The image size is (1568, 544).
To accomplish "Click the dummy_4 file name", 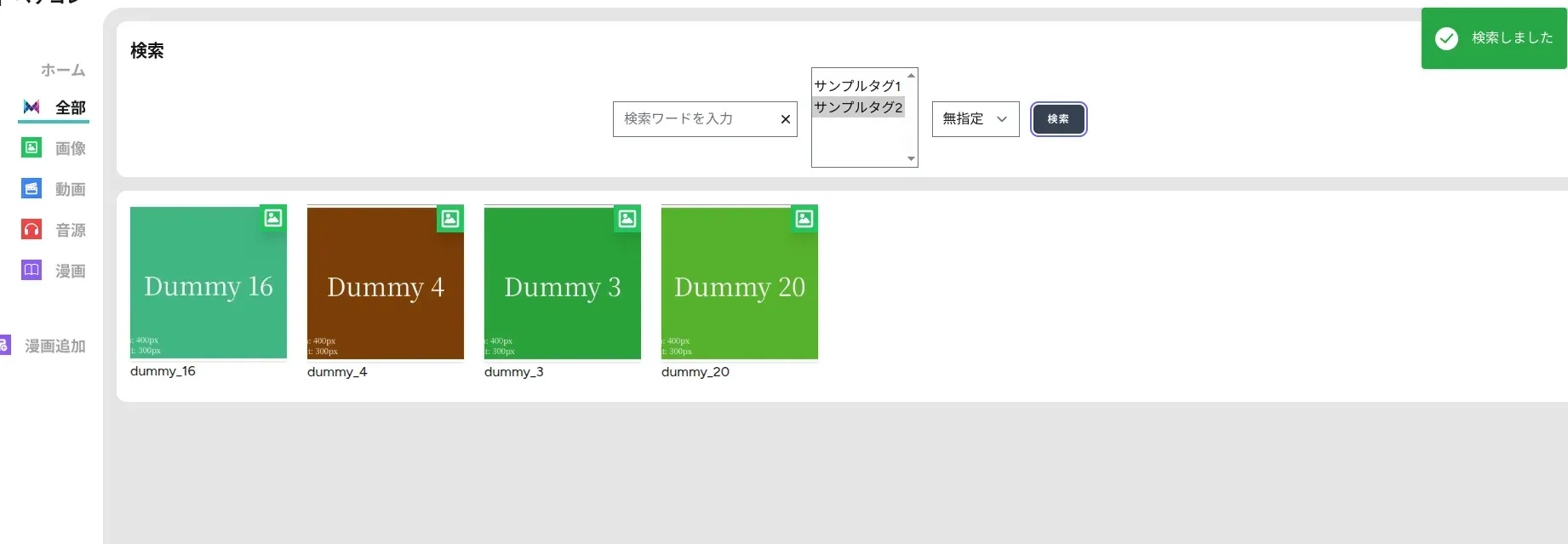I will click(x=337, y=372).
